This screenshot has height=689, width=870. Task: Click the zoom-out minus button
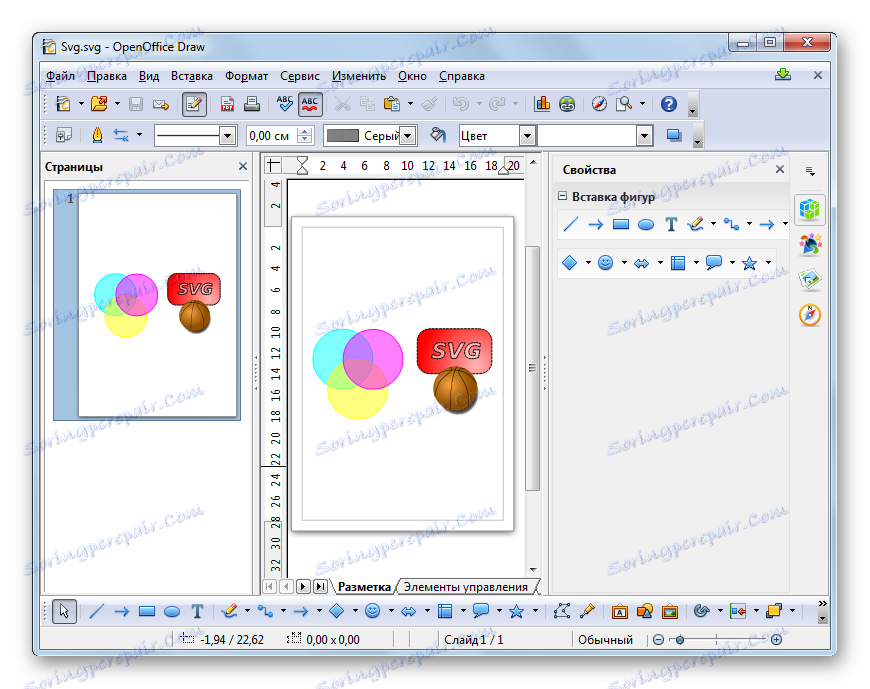tap(658, 640)
